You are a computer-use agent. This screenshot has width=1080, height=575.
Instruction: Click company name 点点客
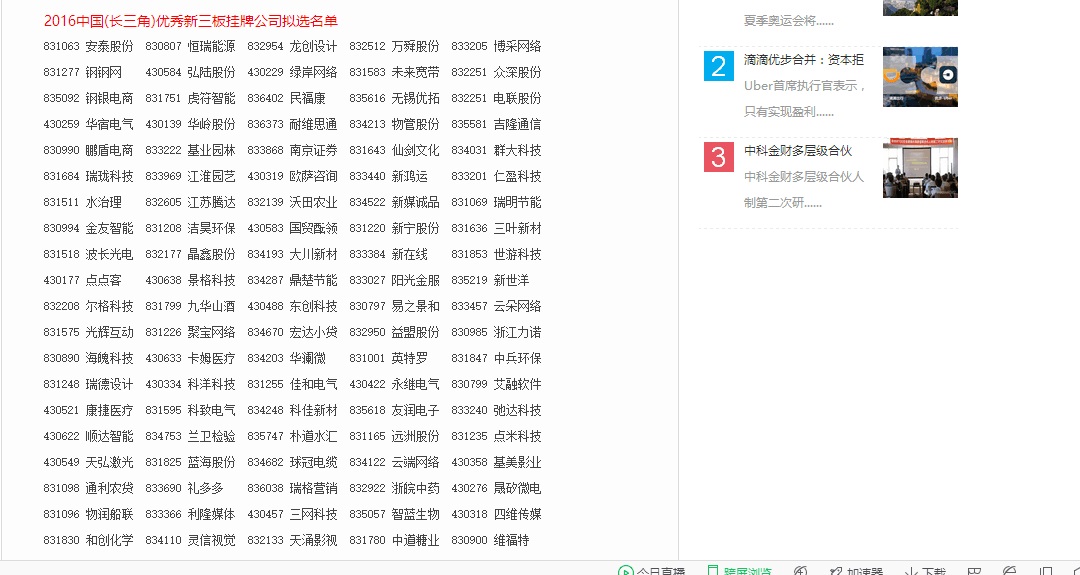(x=103, y=280)
